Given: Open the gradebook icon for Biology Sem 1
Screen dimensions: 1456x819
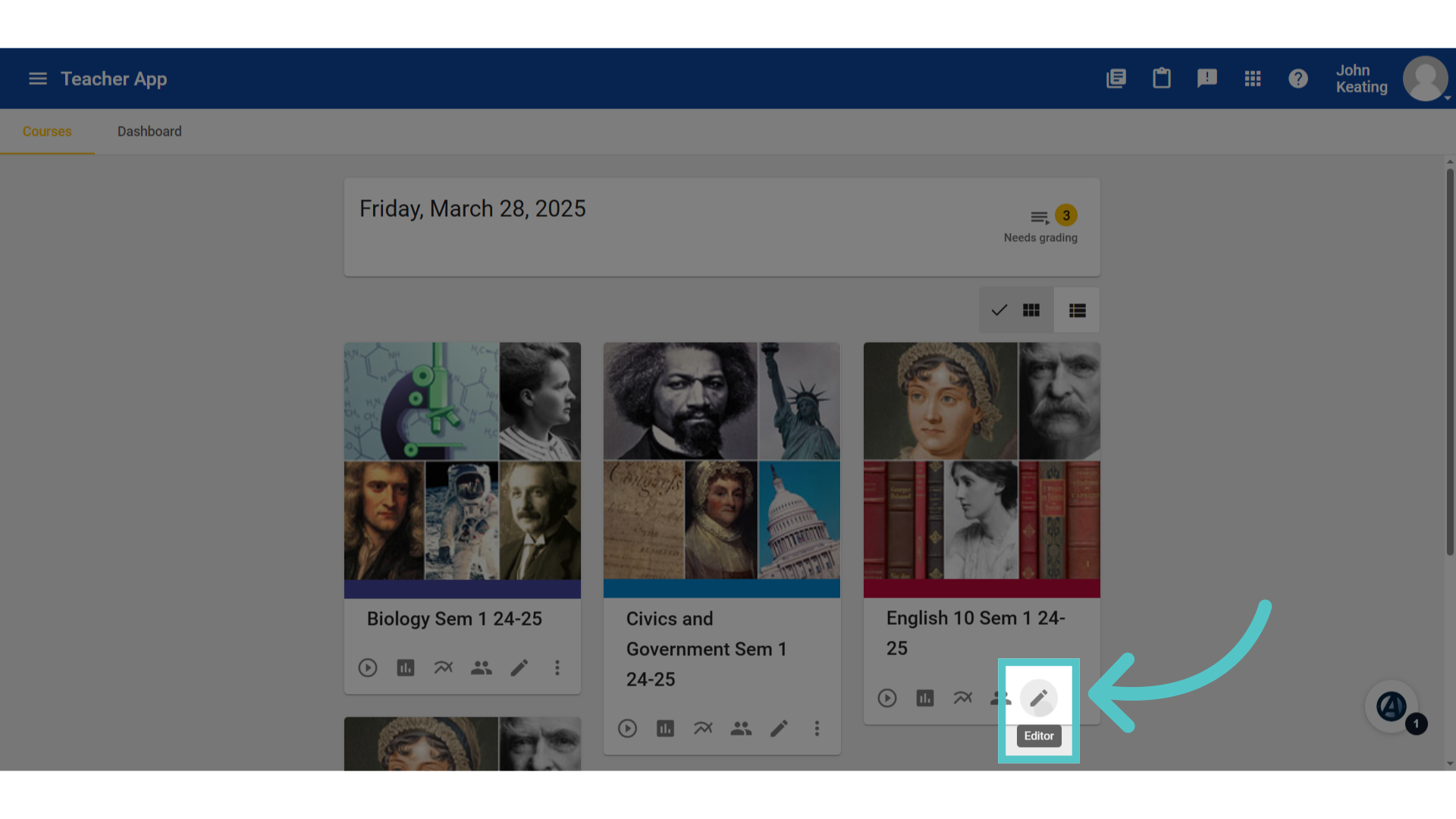Looking at the screenshot, I should pos(406,668).
